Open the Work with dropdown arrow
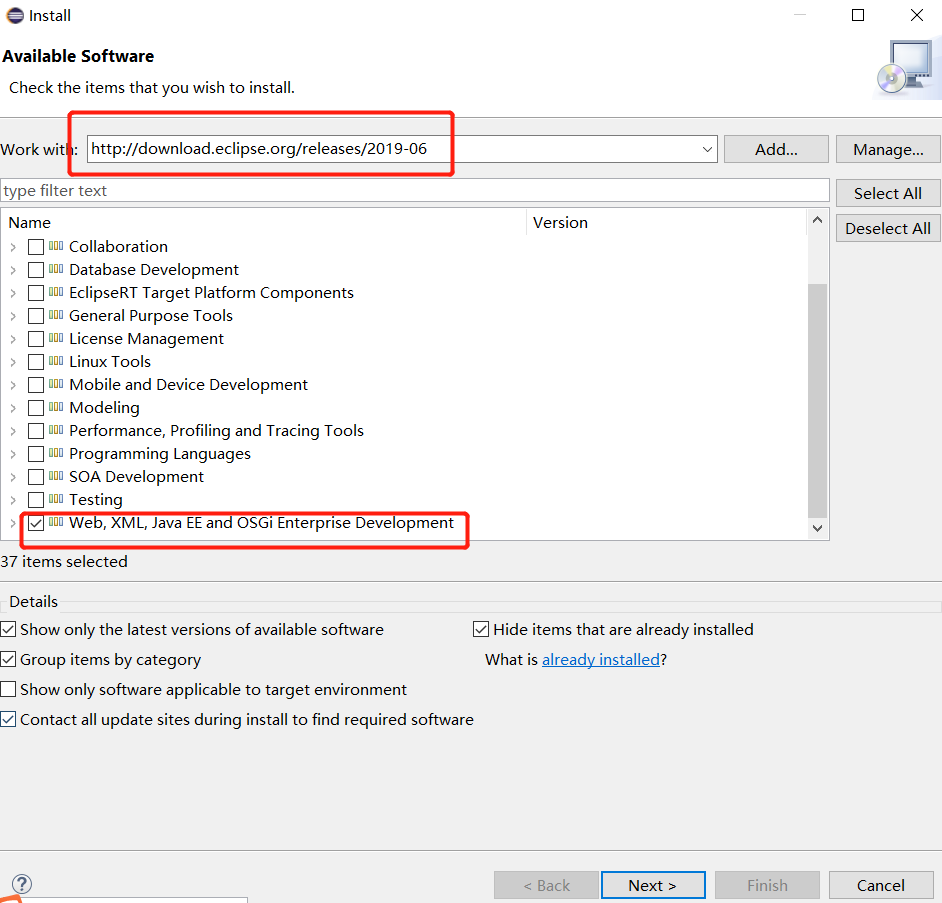Screen dimensions: 942x903 [708, 149]
